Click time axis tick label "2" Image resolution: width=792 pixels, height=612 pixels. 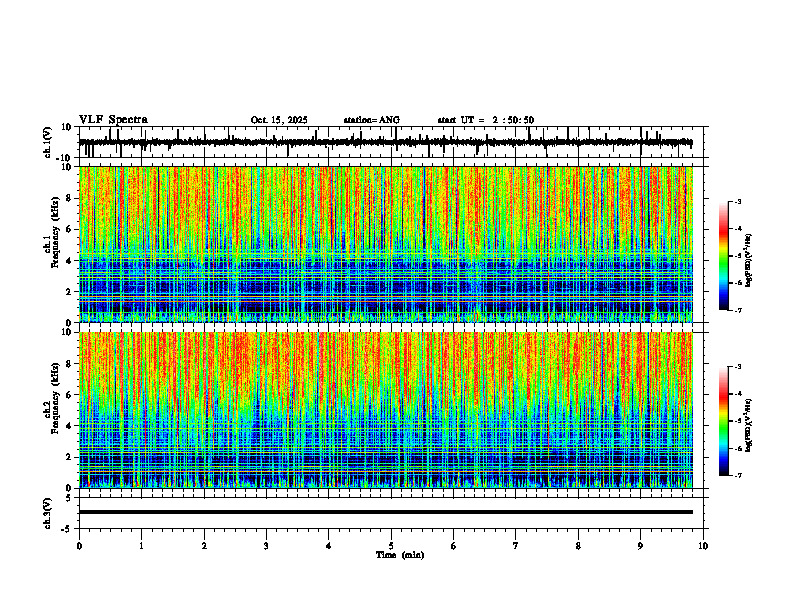click(204, 546)
